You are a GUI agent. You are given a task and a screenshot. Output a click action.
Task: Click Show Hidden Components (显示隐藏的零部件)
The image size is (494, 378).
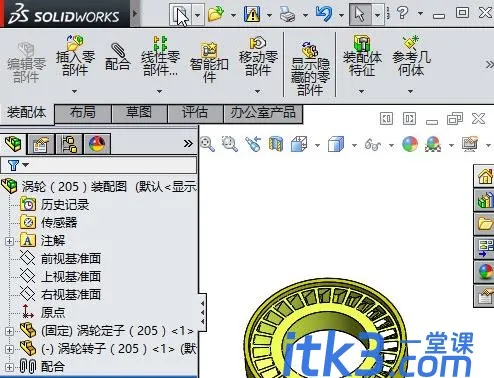pos(310,68)
